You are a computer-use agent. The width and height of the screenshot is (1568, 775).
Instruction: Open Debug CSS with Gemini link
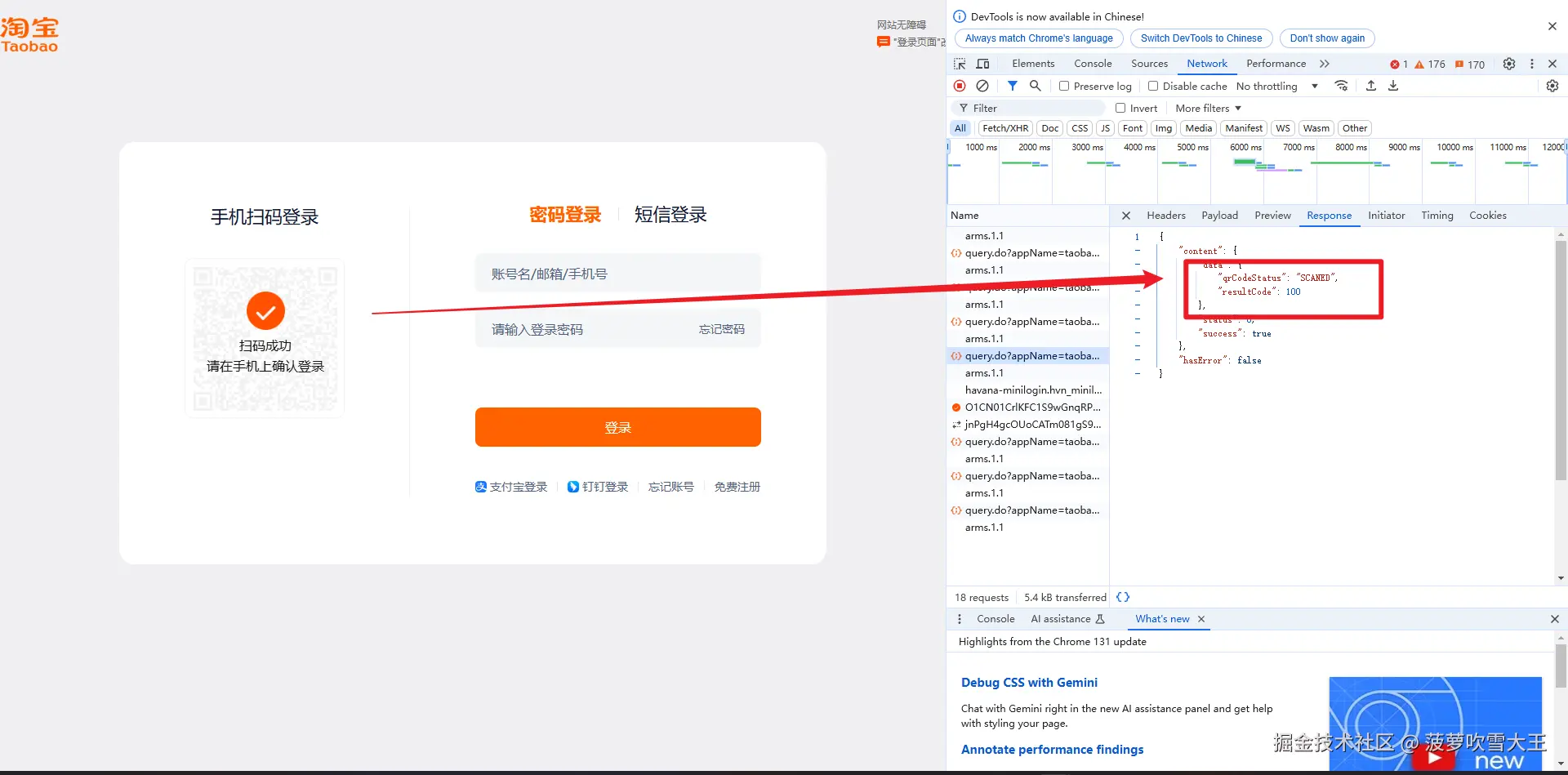click(1029, 683)
